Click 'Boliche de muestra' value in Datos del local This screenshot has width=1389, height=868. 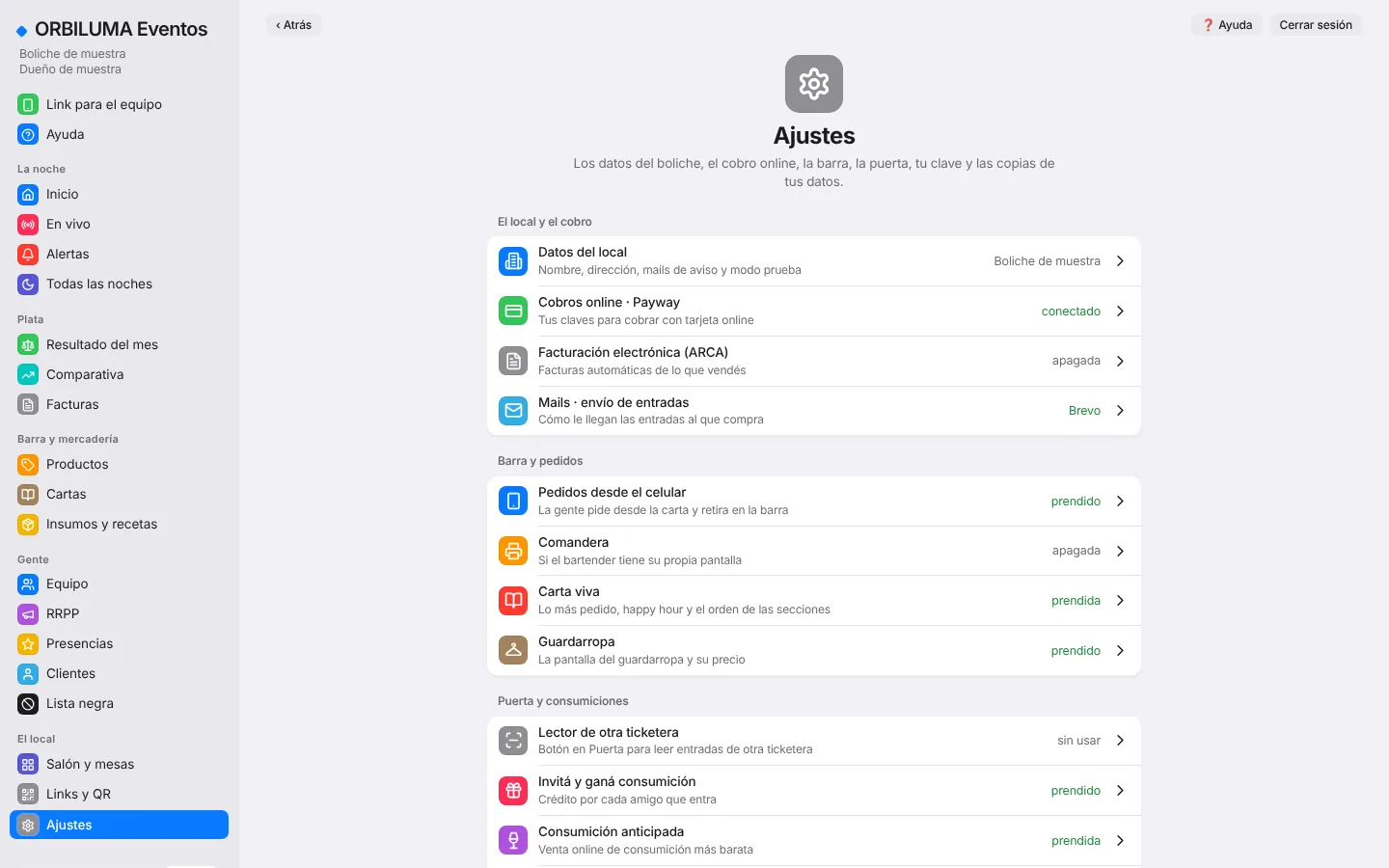pos(1047,260)
